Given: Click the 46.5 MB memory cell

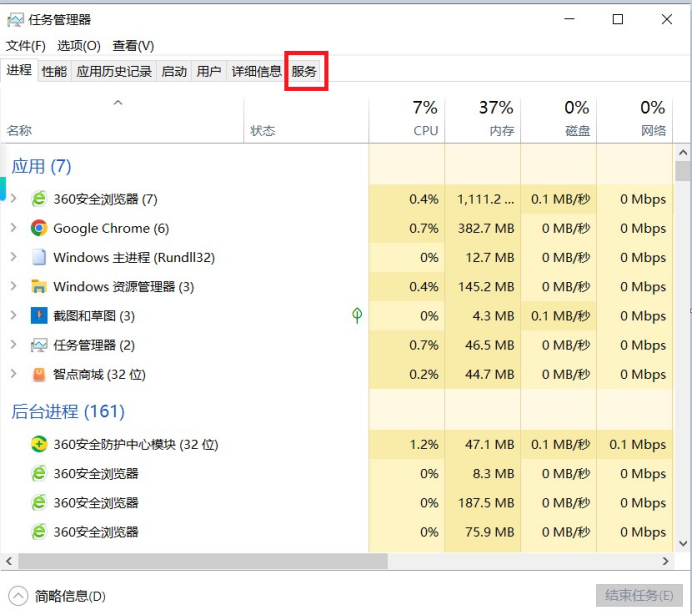Looking at the screenshot, I should tap(483, 345).
